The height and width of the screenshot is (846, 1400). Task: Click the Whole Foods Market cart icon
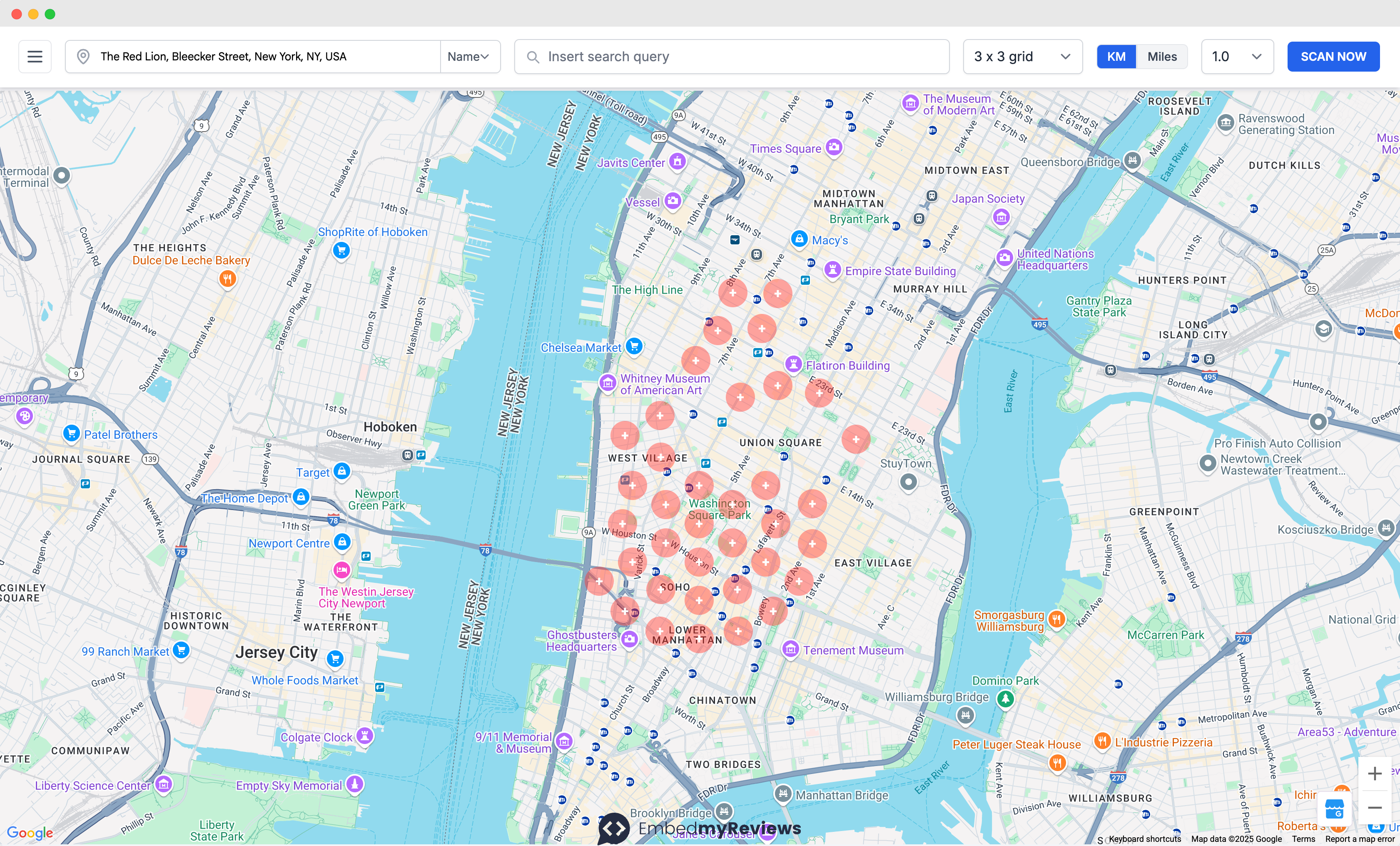point(335,659)
